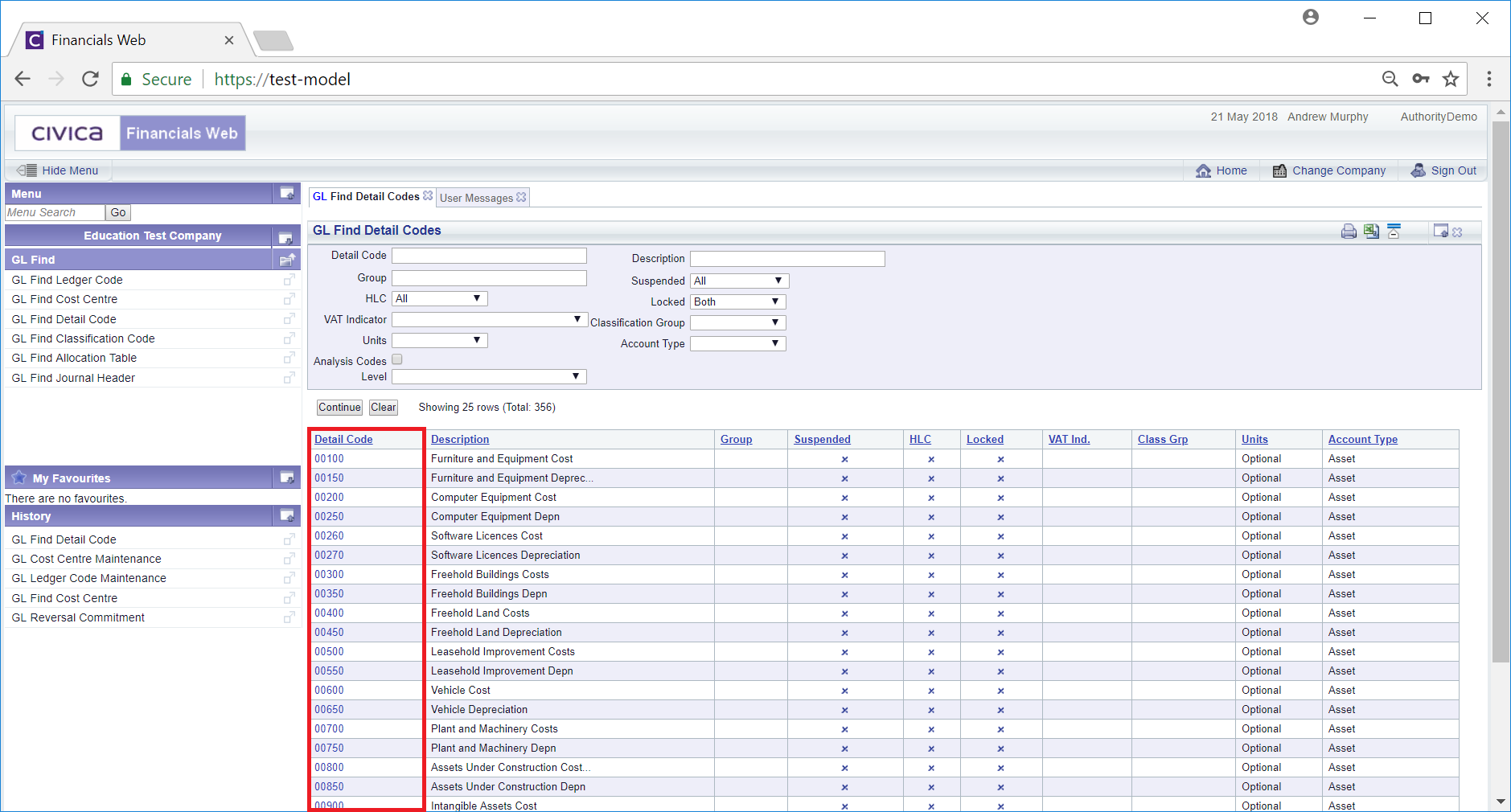Close the User Messages tab

(x=521, y=197)
